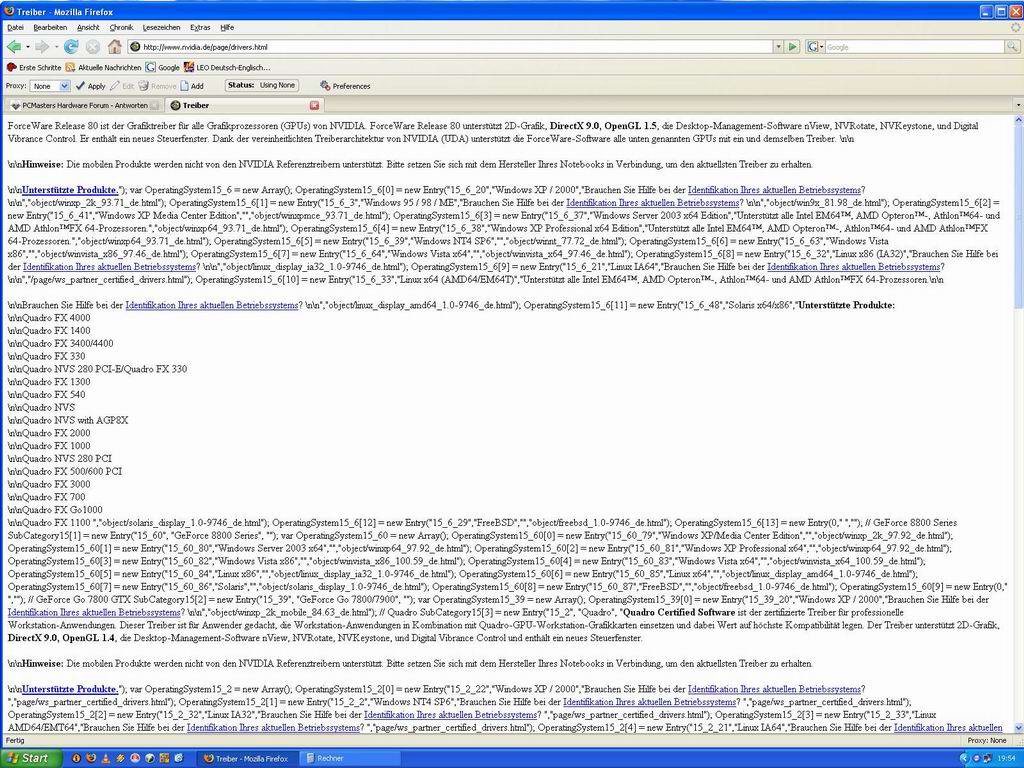Open the address bar history dropdown

tap(778, 47)
